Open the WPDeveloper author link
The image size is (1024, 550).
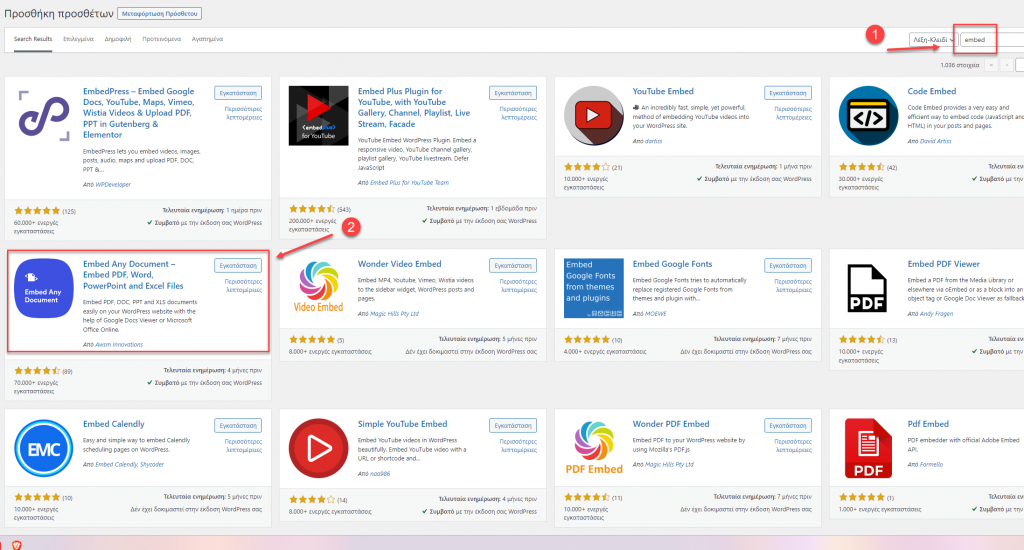coord(113,185)
